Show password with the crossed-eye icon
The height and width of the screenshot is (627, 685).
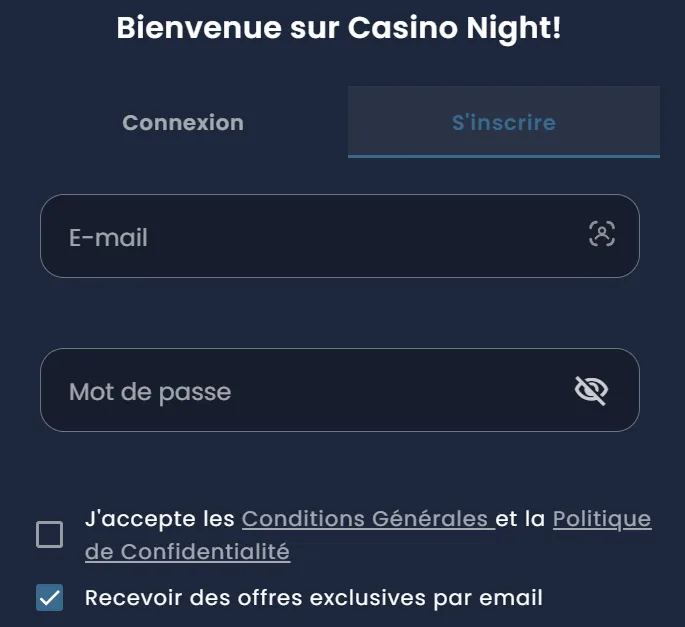click(x=591, y=390)
